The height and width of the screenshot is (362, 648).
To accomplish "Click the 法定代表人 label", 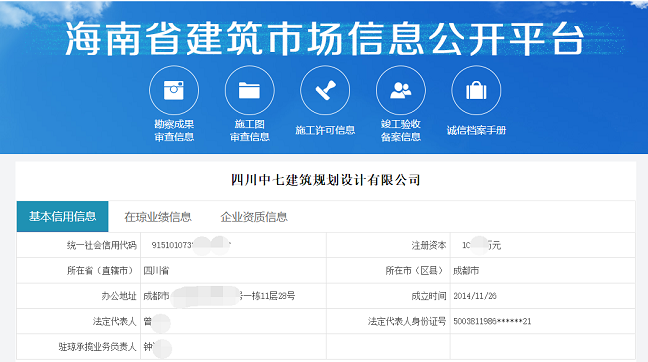I will [114, 321].
